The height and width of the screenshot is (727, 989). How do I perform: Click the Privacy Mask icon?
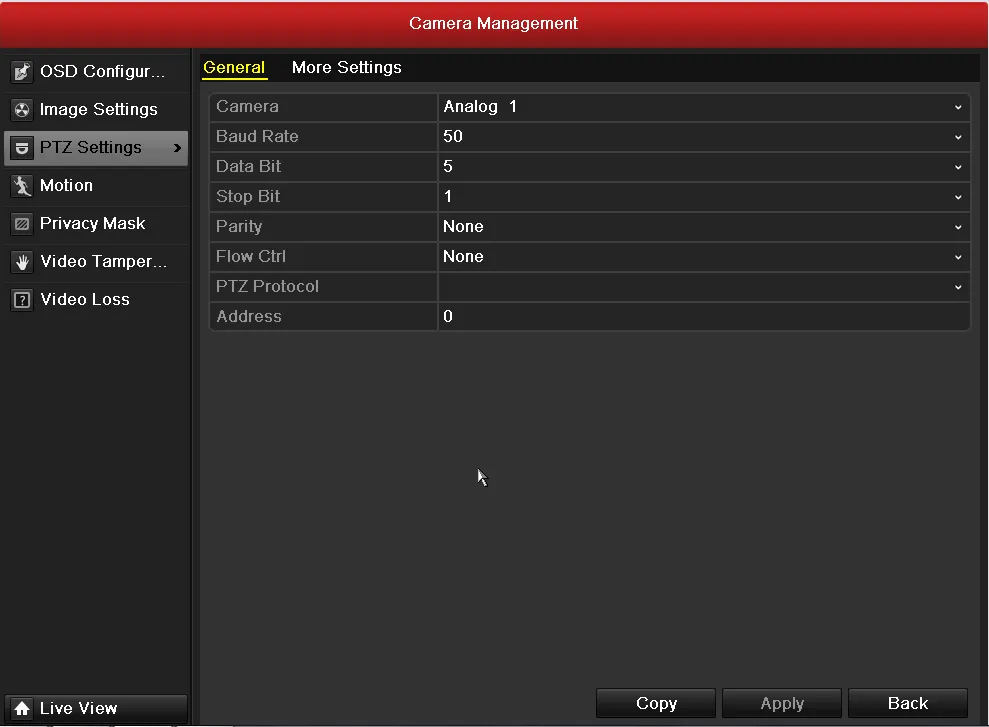21,224
